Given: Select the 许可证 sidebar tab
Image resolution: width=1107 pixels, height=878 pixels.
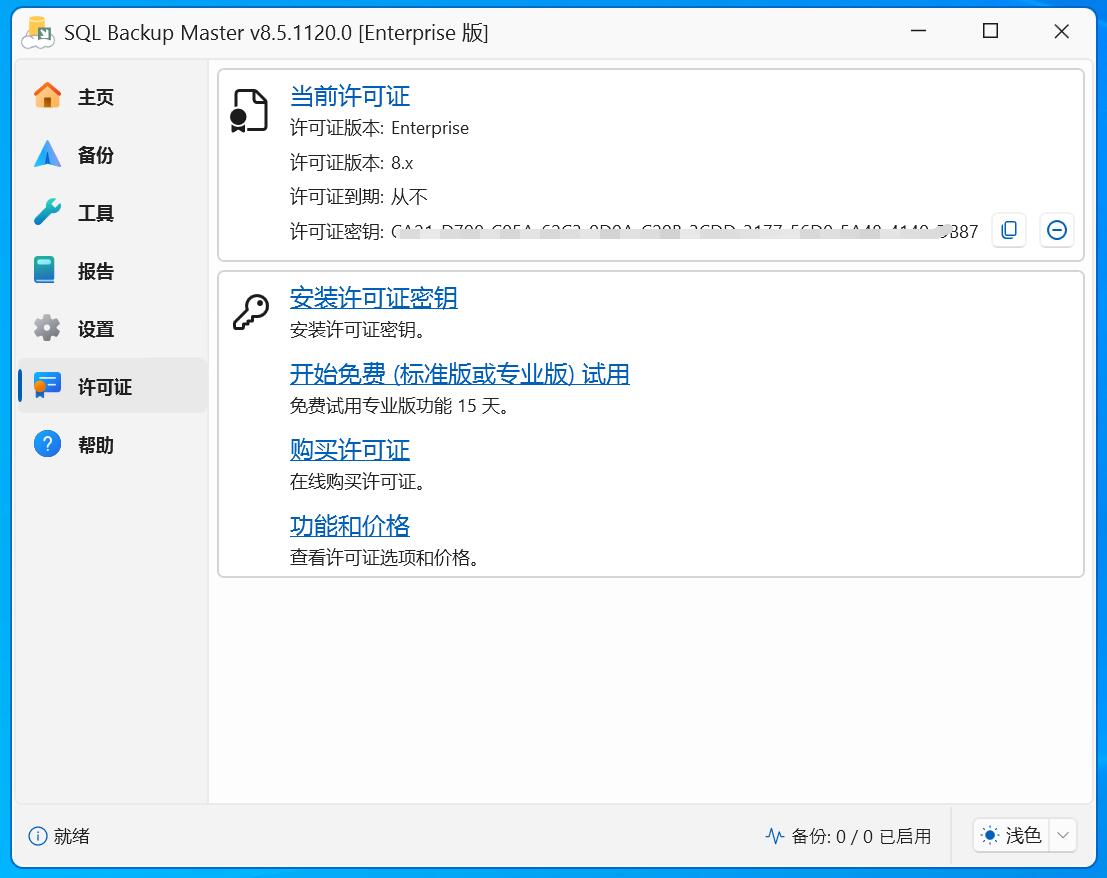Looking at the screenshot, I should (x=113, y=386).
